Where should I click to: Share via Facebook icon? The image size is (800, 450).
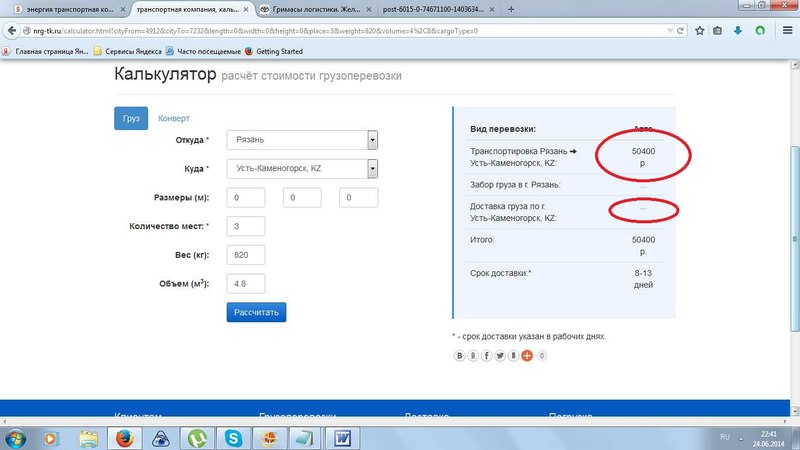pyautogui.click(x=486, y=356)
